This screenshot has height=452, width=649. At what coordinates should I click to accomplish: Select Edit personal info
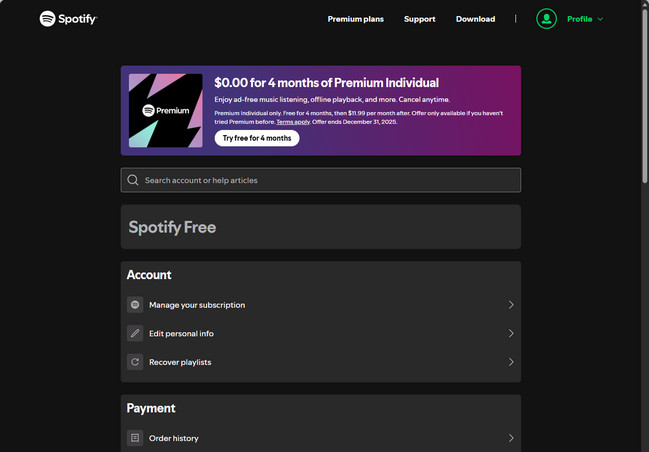(321, 333)
